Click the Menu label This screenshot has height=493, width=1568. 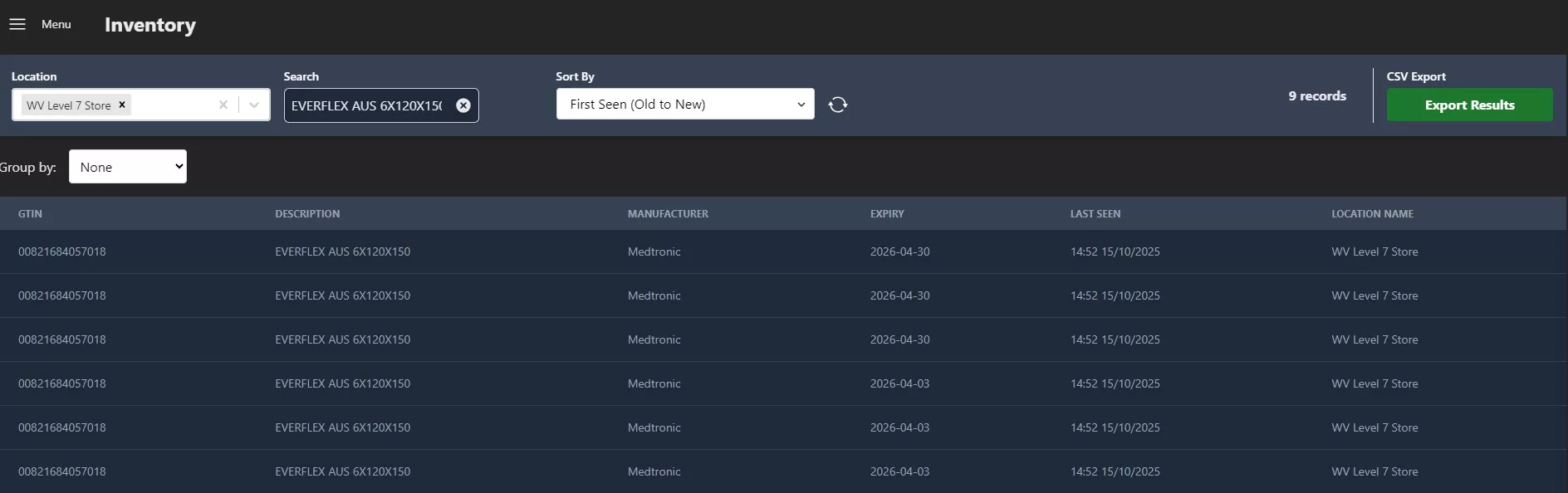click(56, 24)
